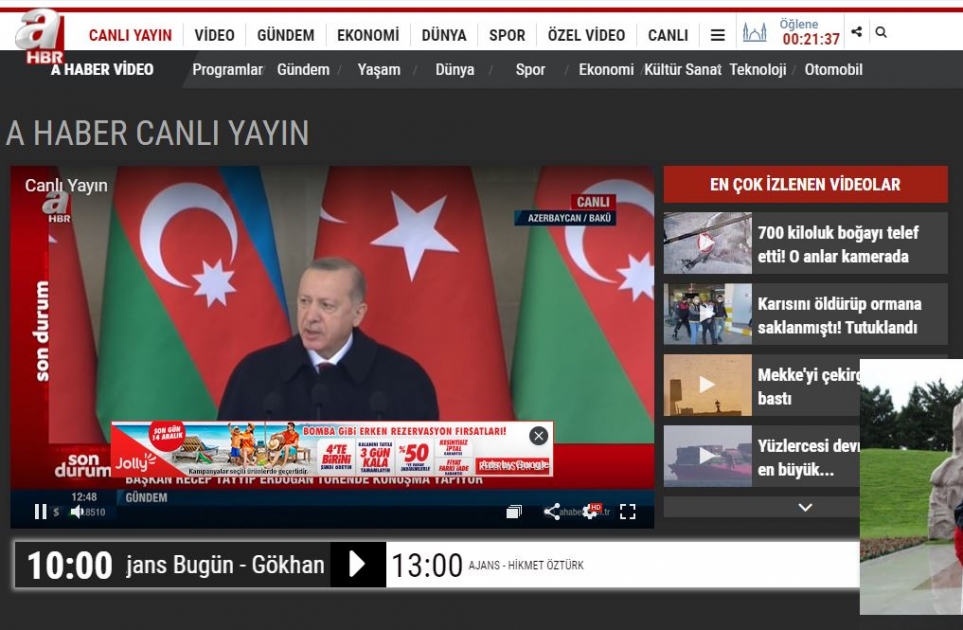Click the Jolly early reservation ad
963x630 pixels.
(x=332, y=449)
